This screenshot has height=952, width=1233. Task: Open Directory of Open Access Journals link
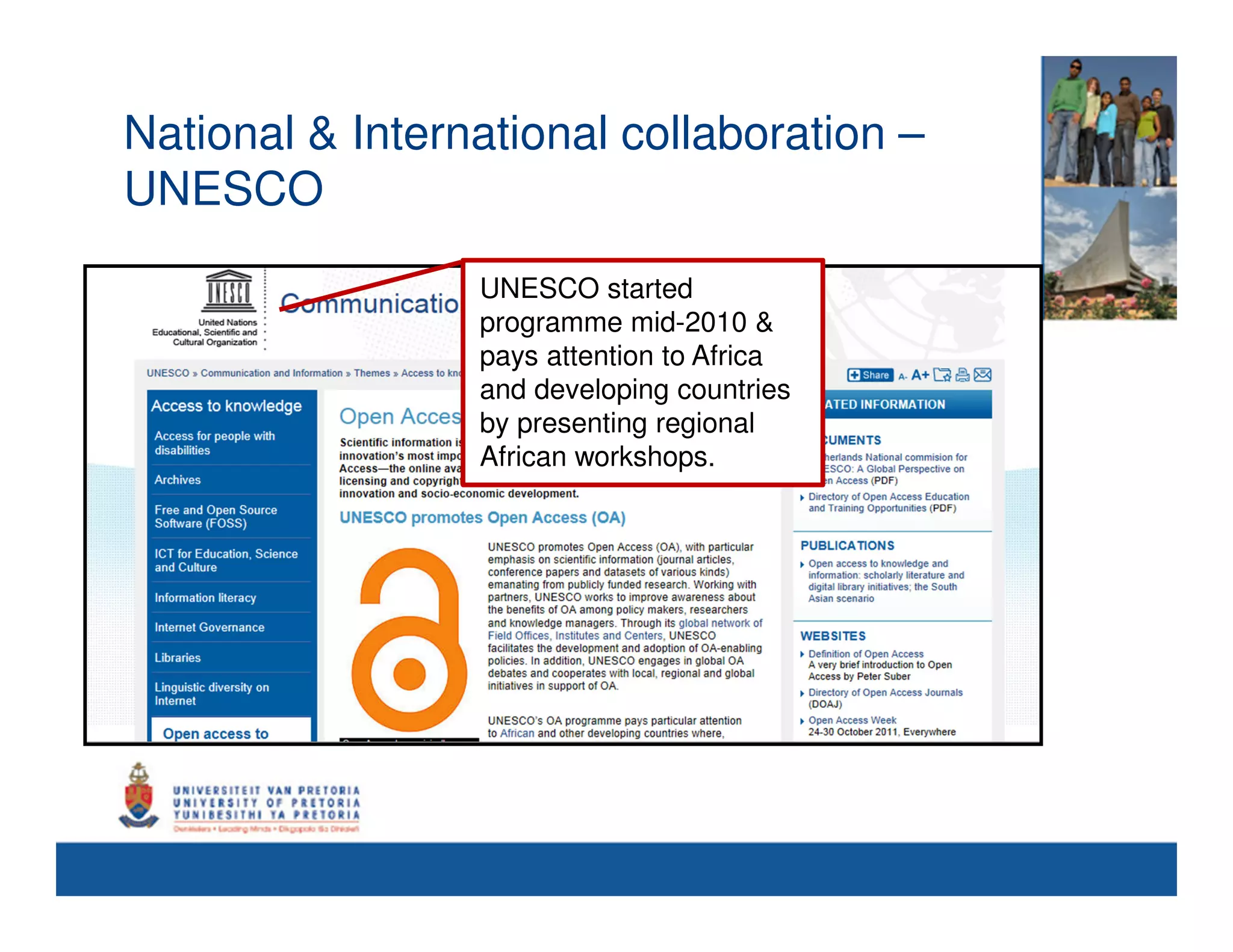pos(886,693)
